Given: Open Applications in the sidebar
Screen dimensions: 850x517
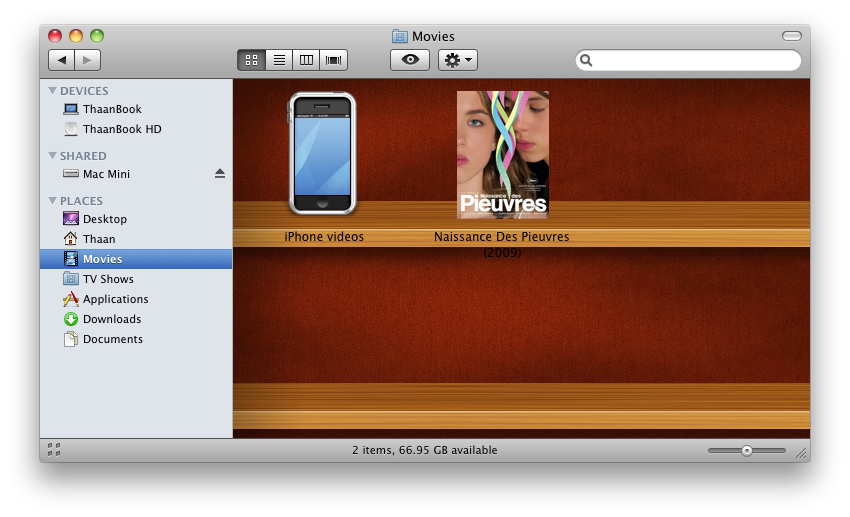Looking at the screenshot, I should click(136, 299).
